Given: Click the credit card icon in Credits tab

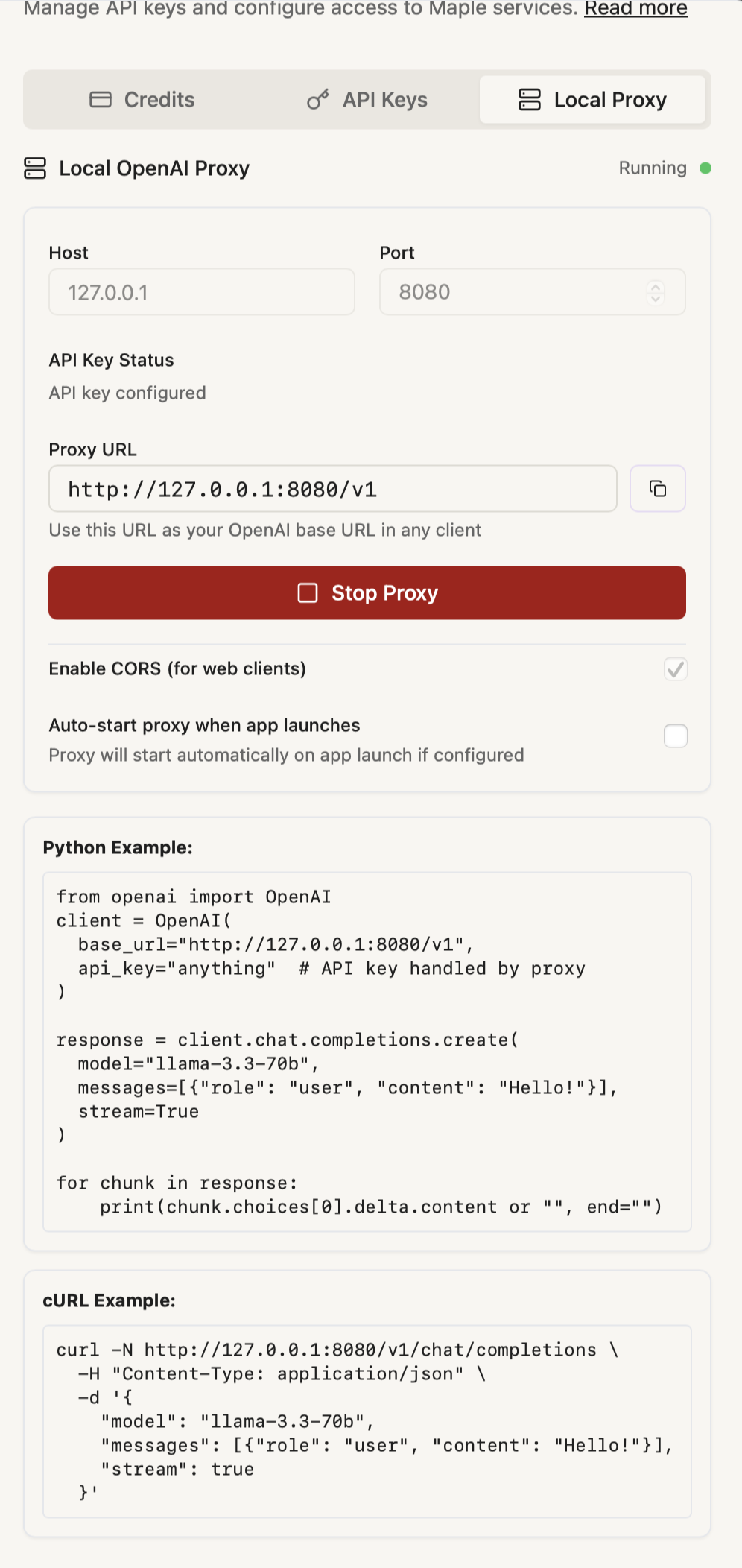Looking at the screenshot, I should point(101,100).
